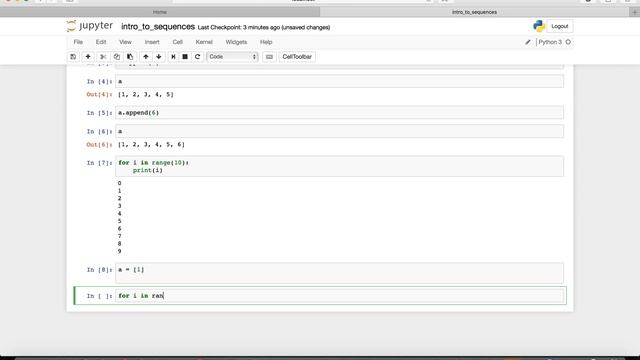Click the Last Checkpoint status text
Screen dimensions: 640x360
click(x=264, y=27)
